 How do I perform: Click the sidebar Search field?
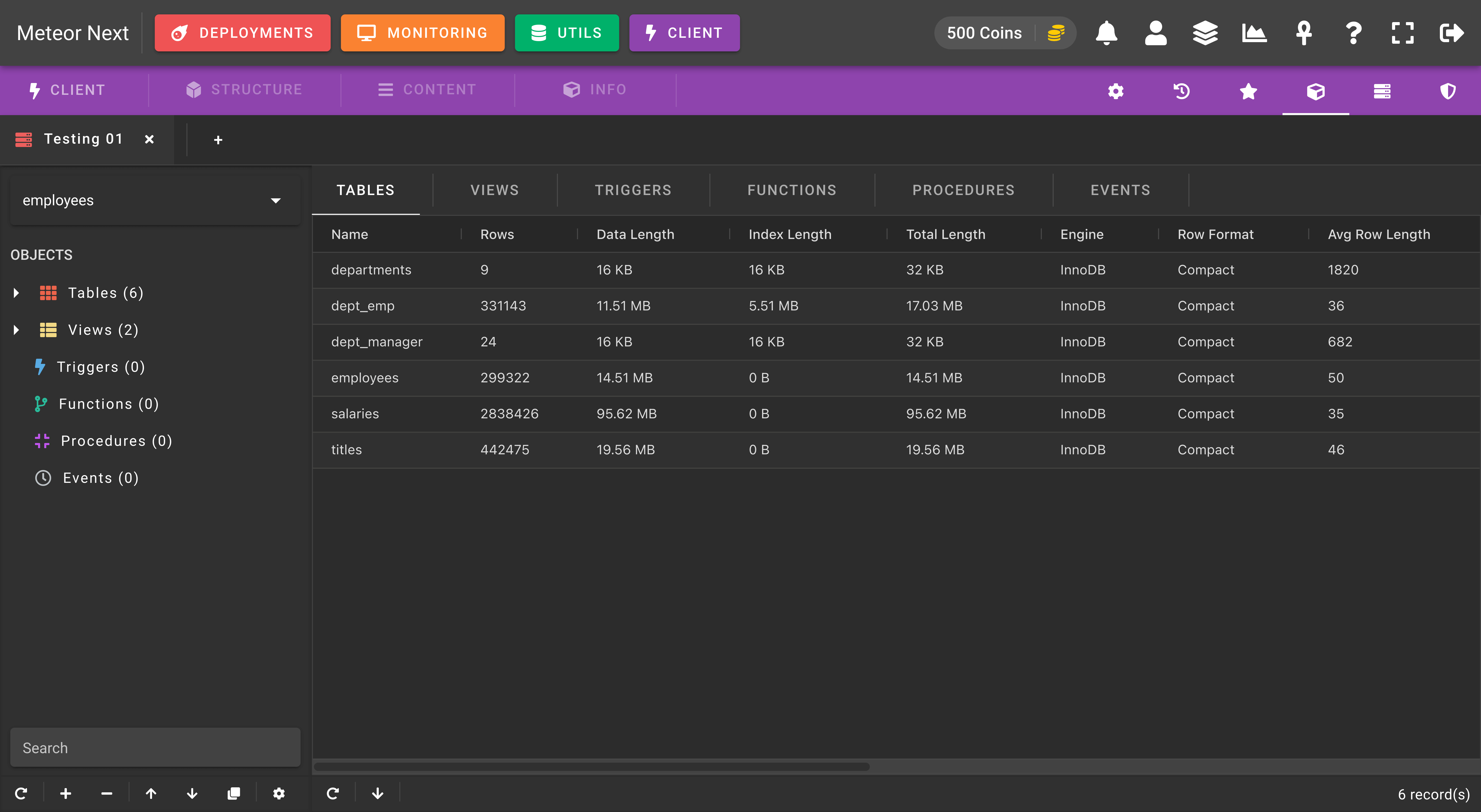coord(155,748)
